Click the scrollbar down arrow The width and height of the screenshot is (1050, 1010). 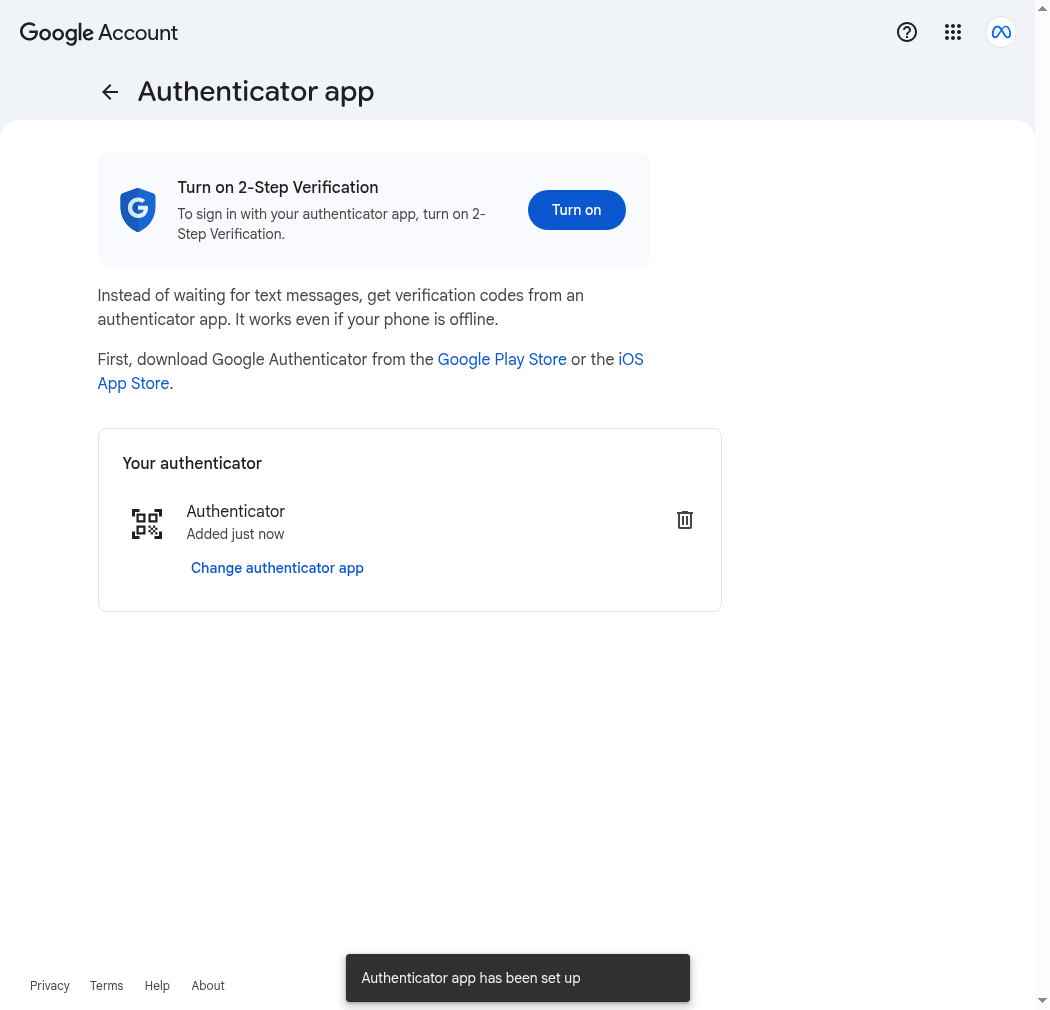click(1043, 1002)
